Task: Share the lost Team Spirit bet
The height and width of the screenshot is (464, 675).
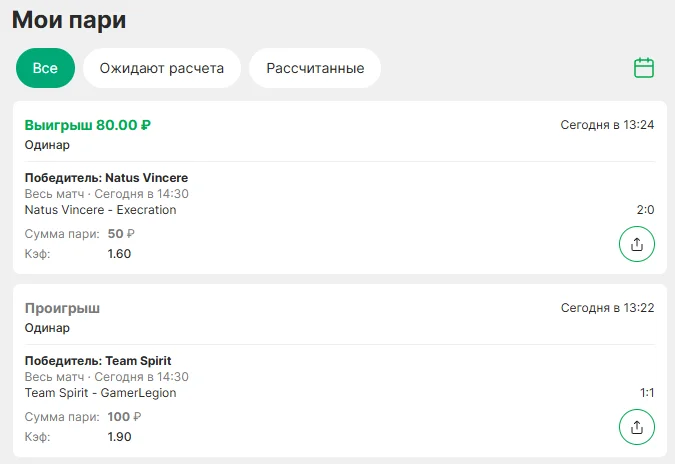Action: pyautogui.click(x=637, y=427)
